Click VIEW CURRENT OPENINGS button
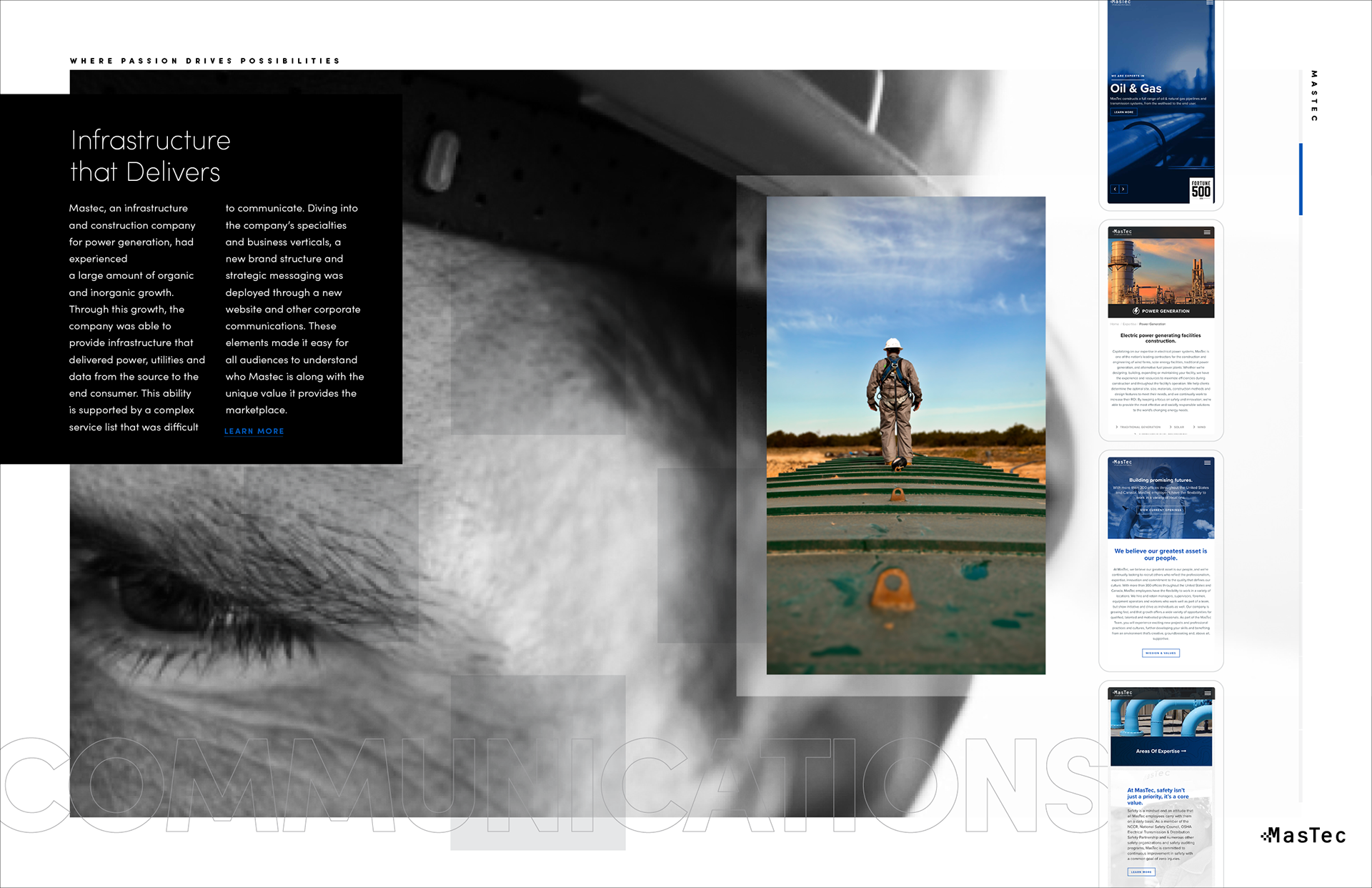The height and width of the screenshot is (888, 1372). click(x=1161, y=510)
